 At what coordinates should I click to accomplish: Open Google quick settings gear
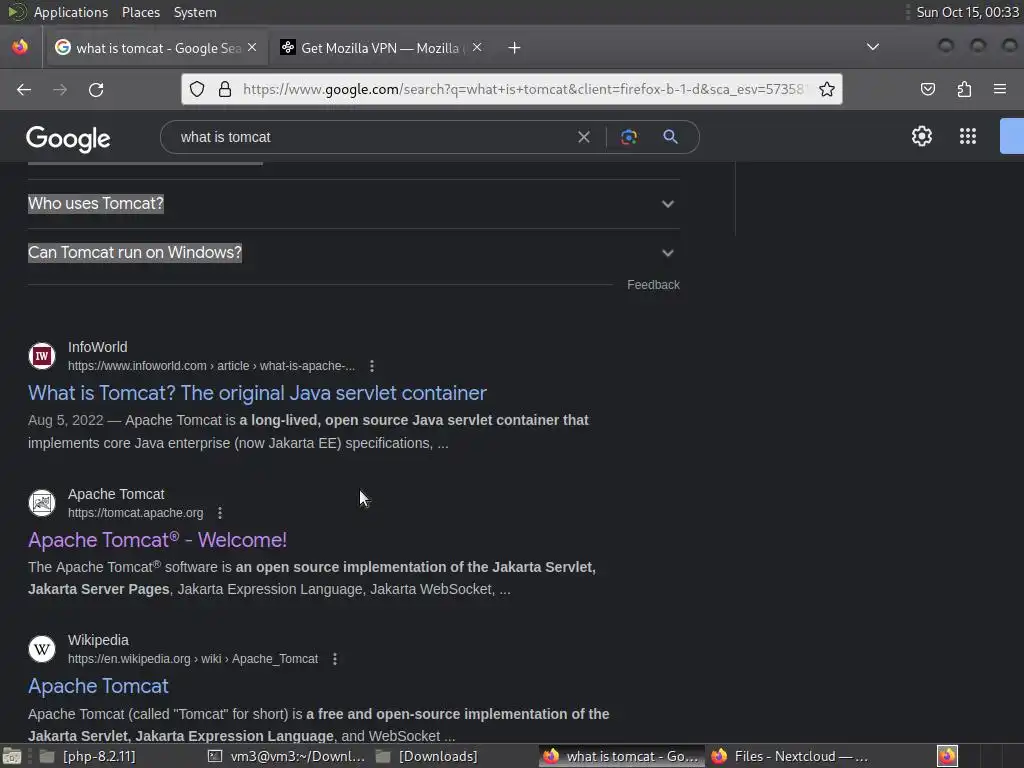point(921,136)
